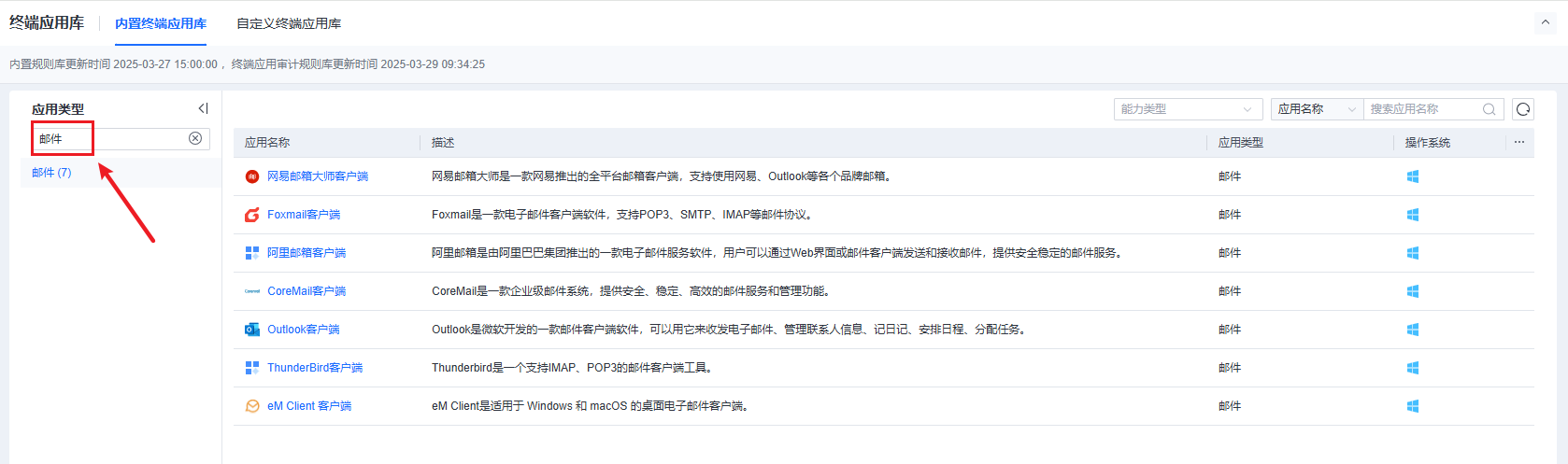Viewport: 1568px width, 464px height.
Task: Click Windows icon in CoreMail row
Action: 1413,291
